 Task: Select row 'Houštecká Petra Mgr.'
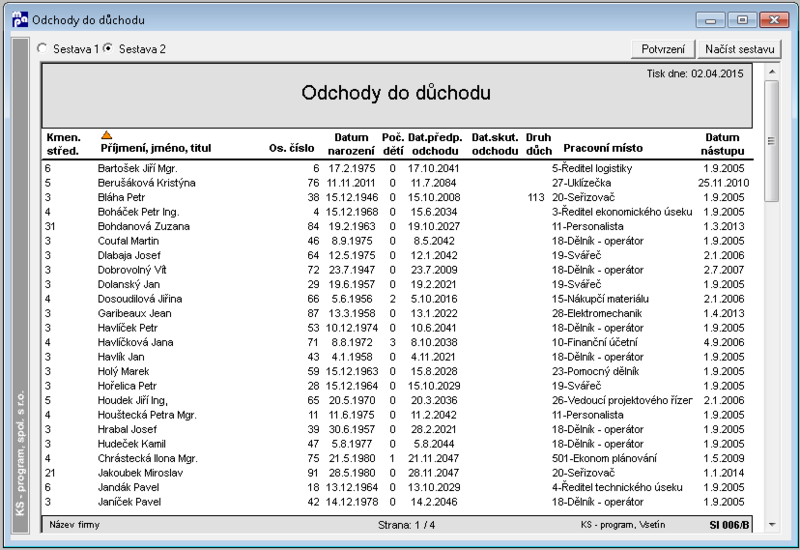tap(397, 415)
